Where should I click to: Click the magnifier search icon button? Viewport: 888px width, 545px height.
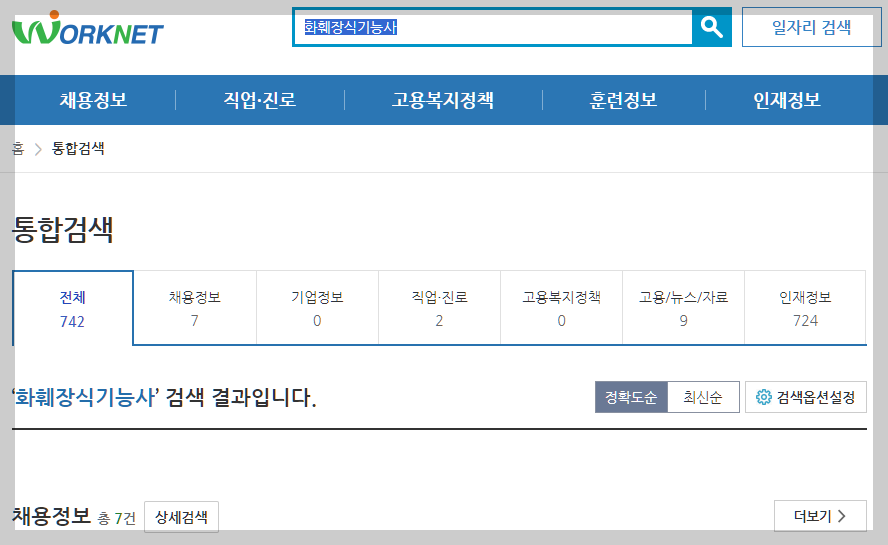(711, 27)
